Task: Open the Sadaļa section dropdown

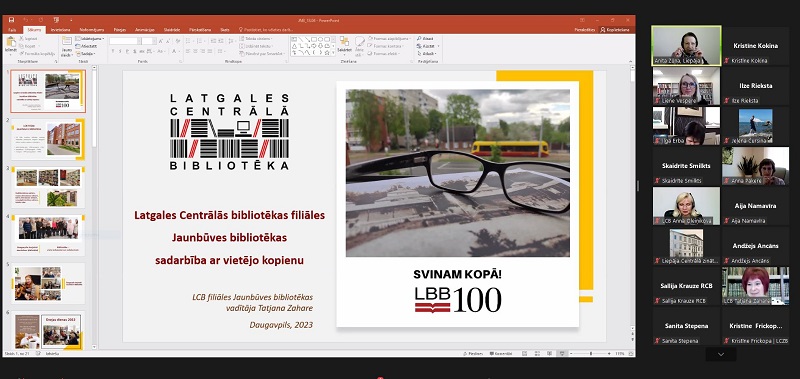Action: tap(86, 53)
